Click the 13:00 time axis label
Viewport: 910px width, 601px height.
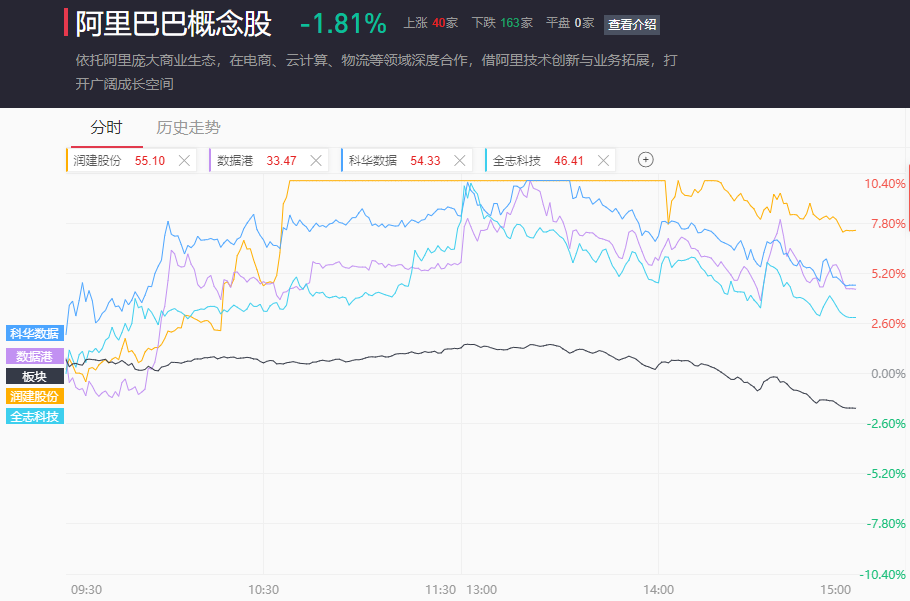click(x=482, y=590)
